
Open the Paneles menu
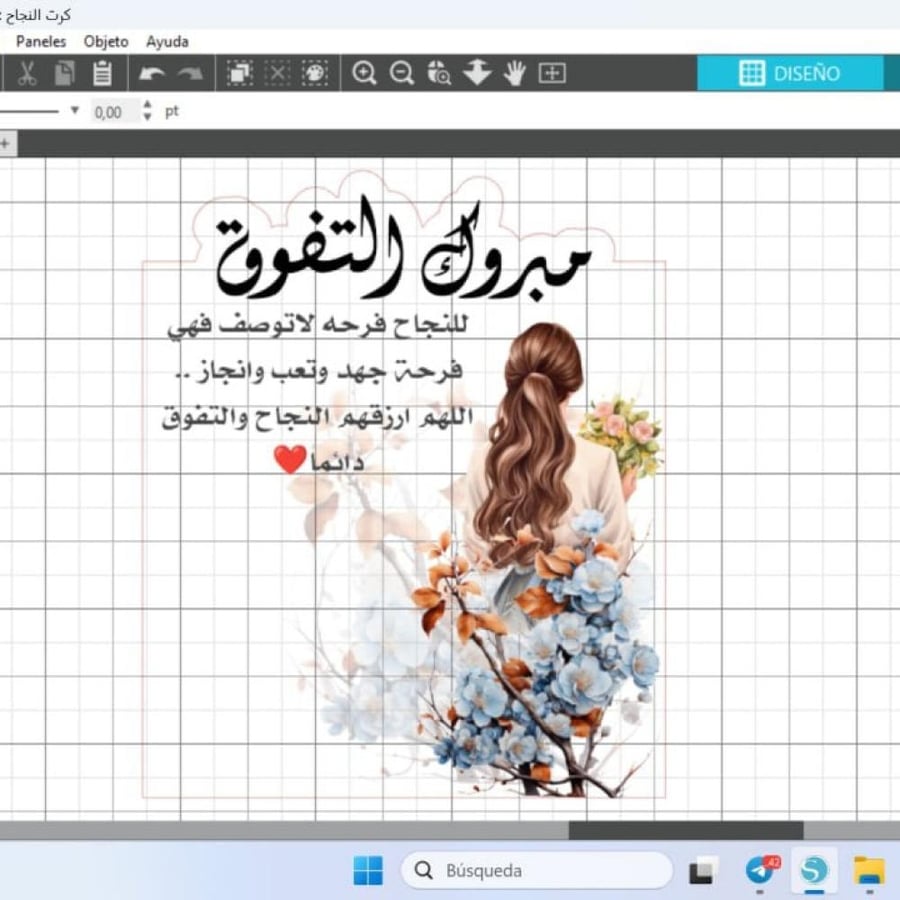41,41
